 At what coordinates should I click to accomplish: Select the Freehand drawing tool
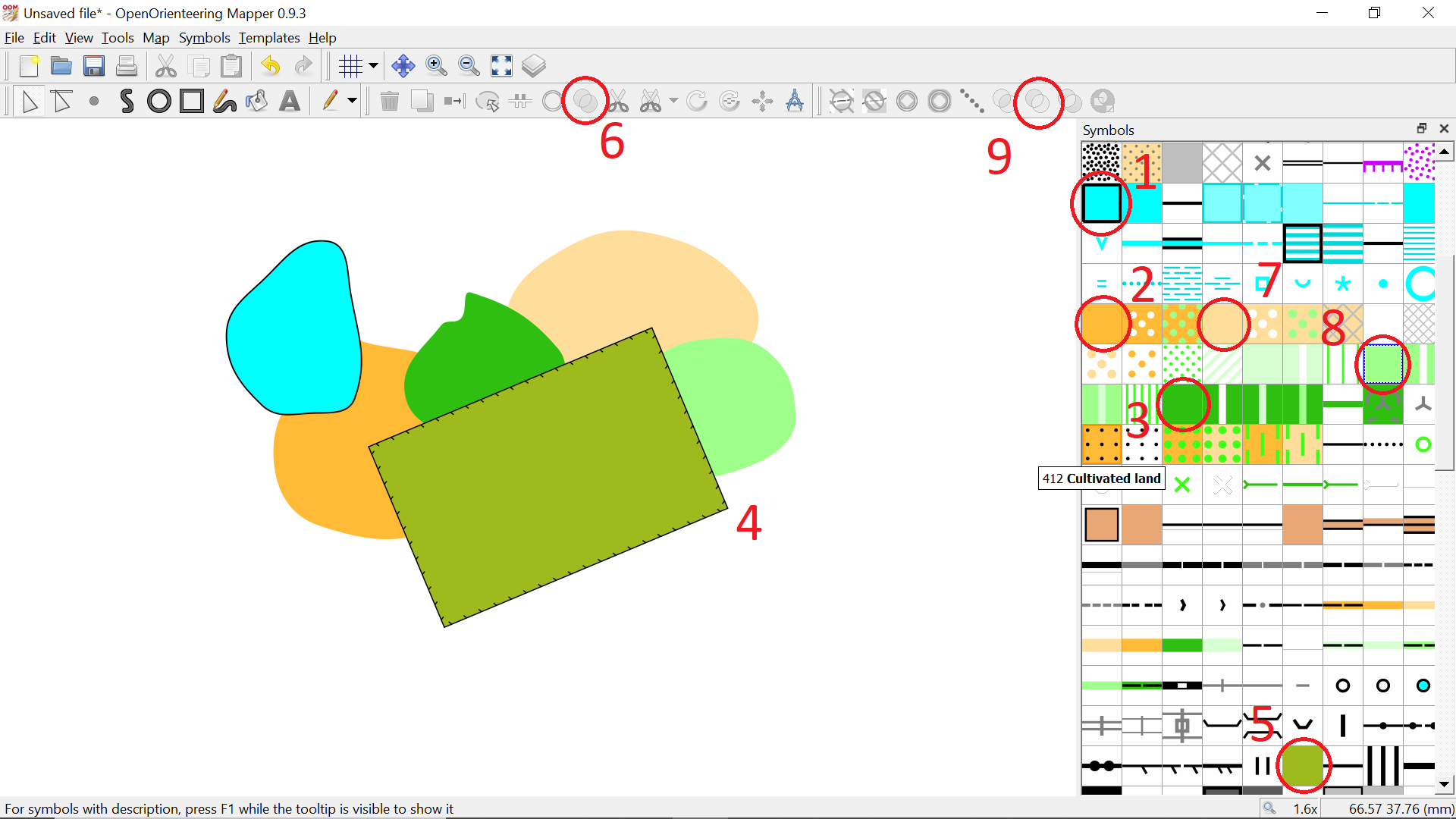click(224, 100)
